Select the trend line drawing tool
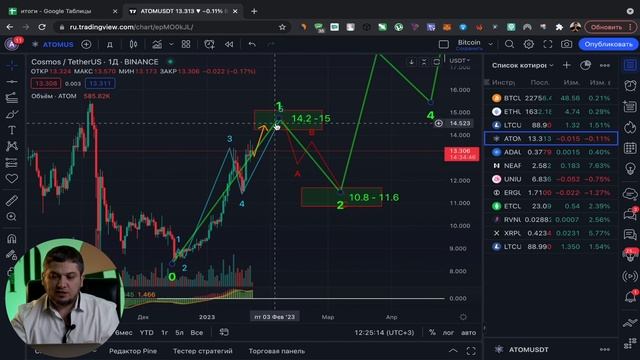This screenshot has height=360, width=640. pyautogui.click(x=12, y=82)
